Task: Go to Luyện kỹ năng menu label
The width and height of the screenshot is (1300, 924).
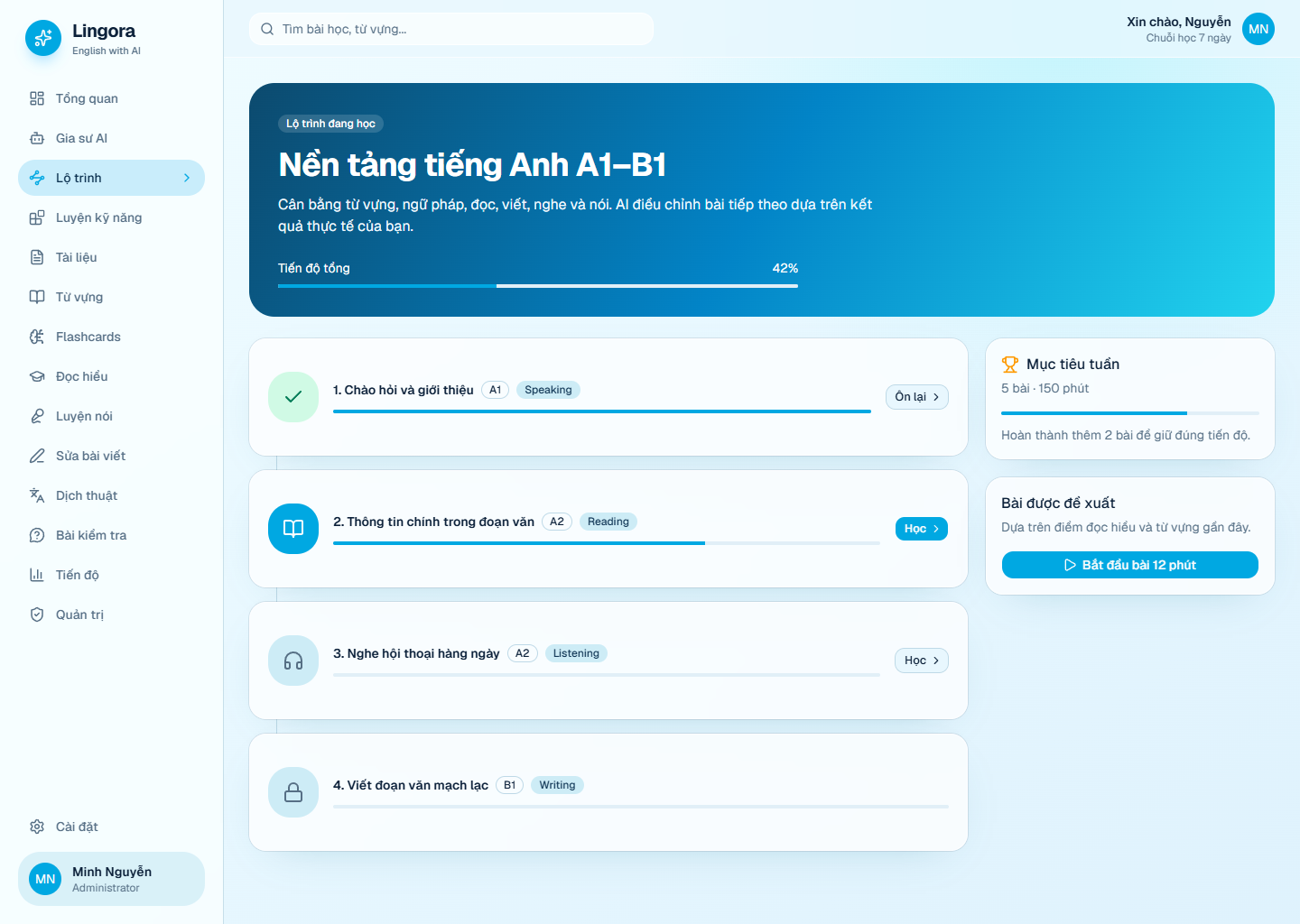Action: [98, 217]
